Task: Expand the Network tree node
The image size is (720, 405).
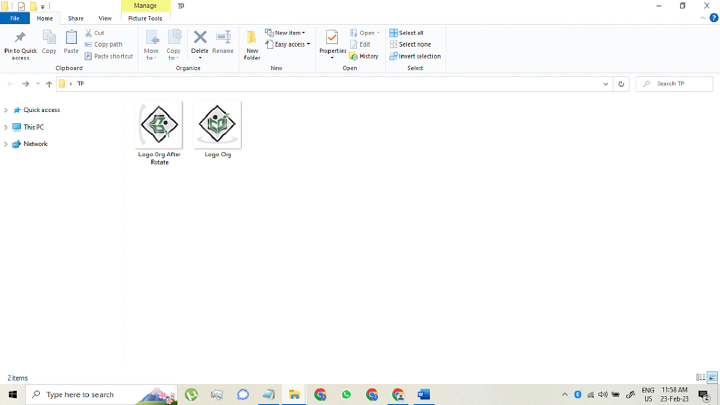Action: [x=6, y=144]
